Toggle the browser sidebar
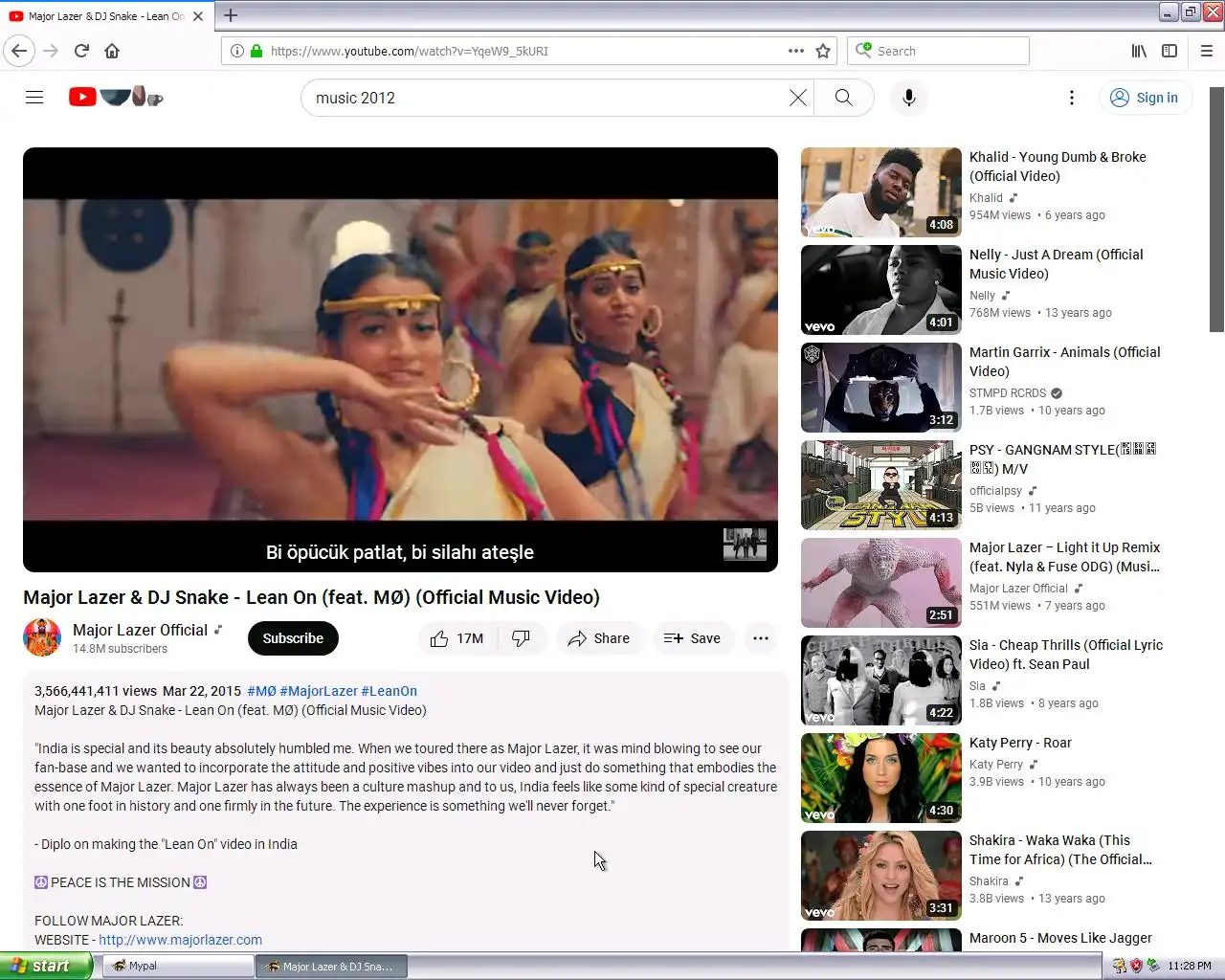 click(1169, 51)
